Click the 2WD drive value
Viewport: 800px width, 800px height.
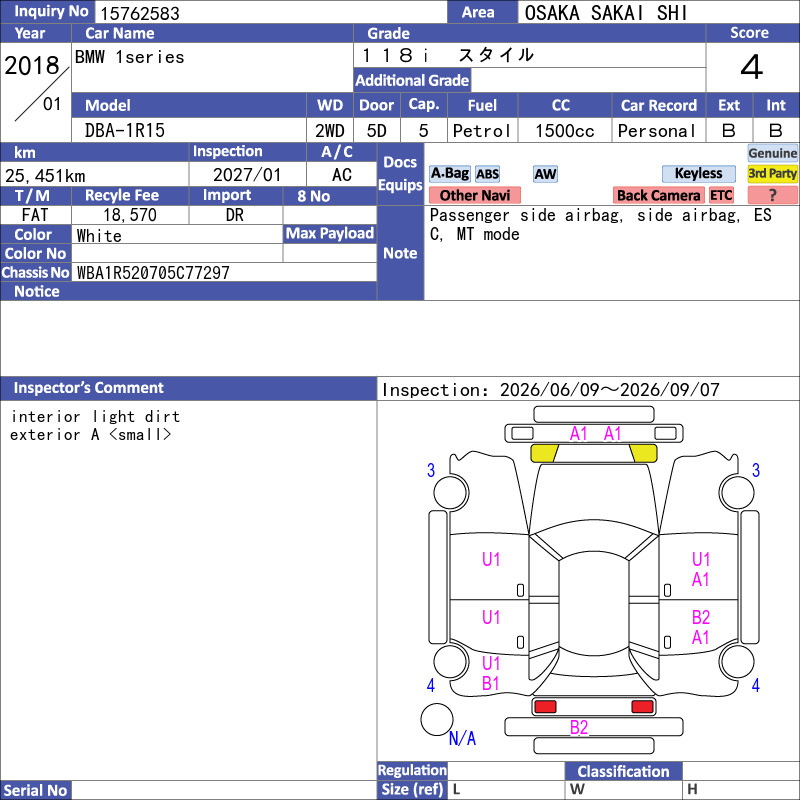(x=330, y=131)
